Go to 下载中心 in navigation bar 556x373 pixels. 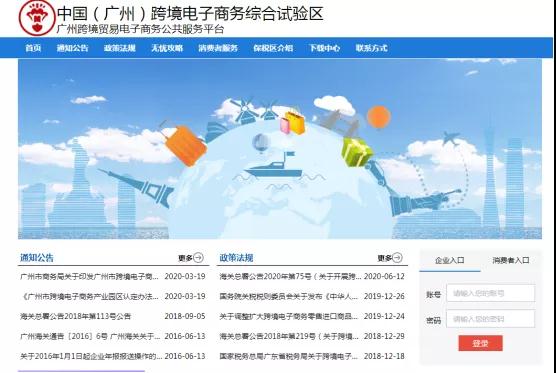[324, 48]
